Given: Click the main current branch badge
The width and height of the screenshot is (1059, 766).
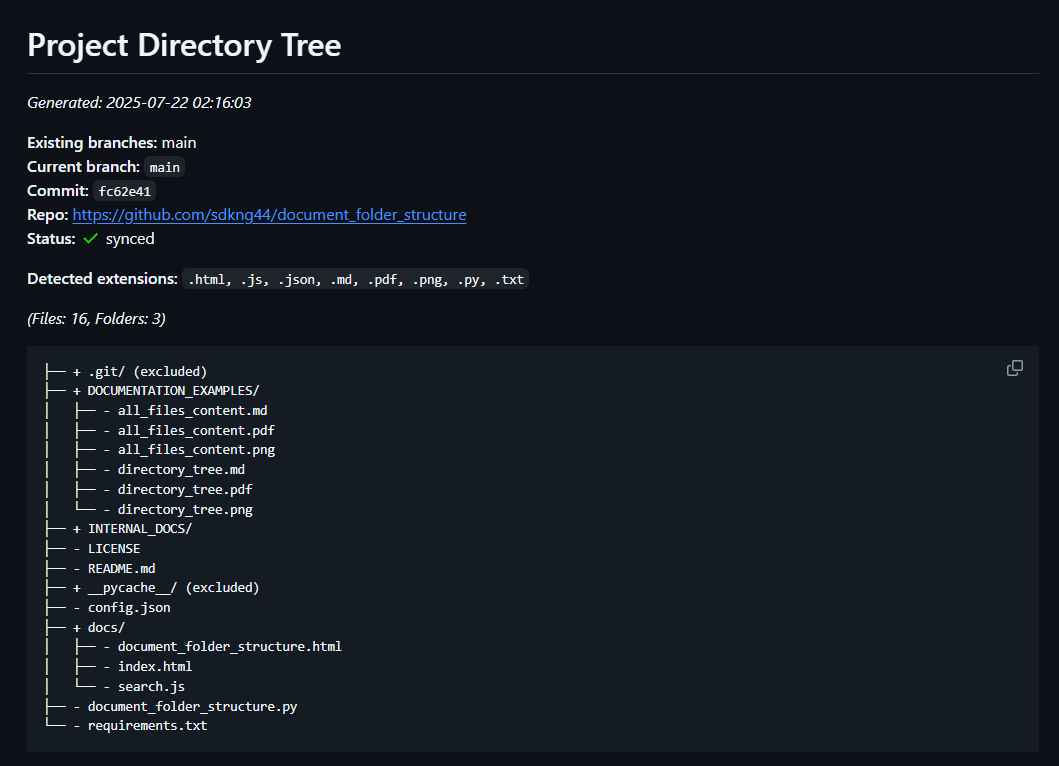Looking at the screenshot, I should 164,167.
